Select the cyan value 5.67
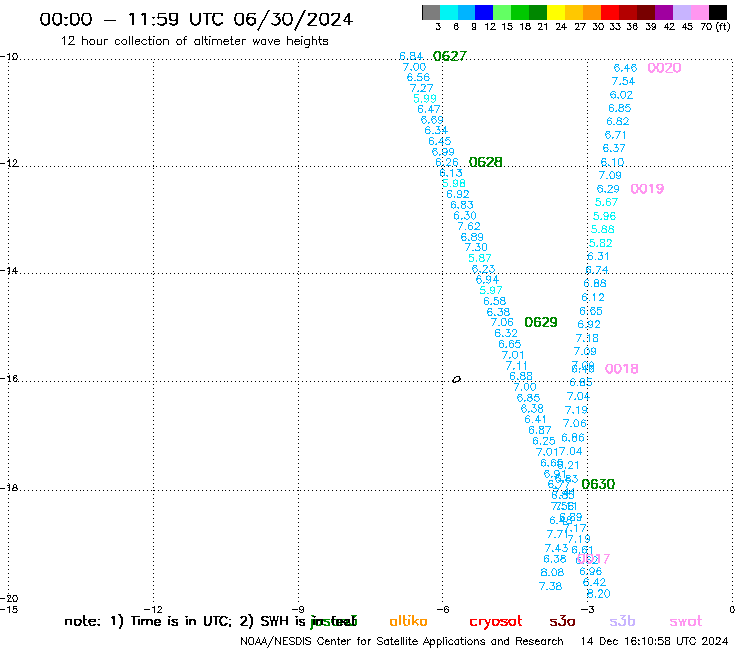 tap(606, 203)
